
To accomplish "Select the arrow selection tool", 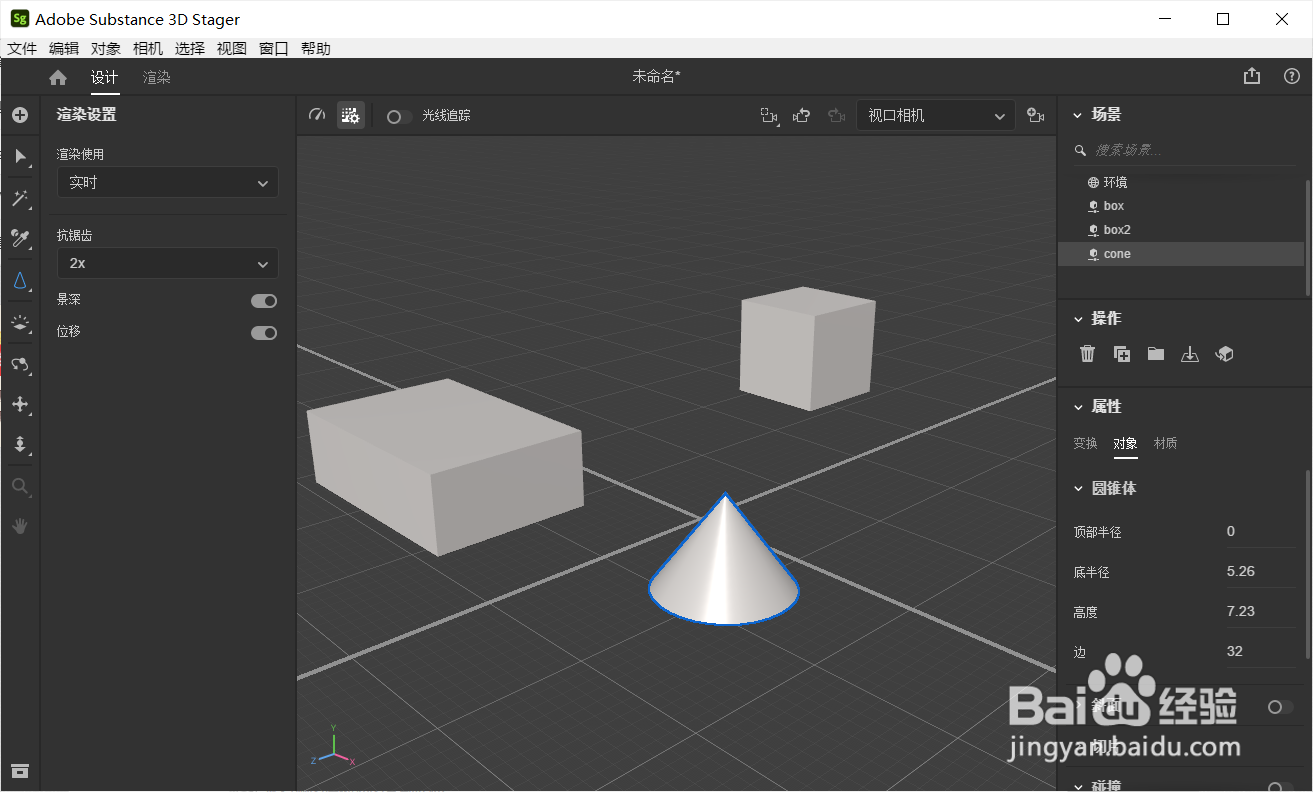I will point(19,157).
